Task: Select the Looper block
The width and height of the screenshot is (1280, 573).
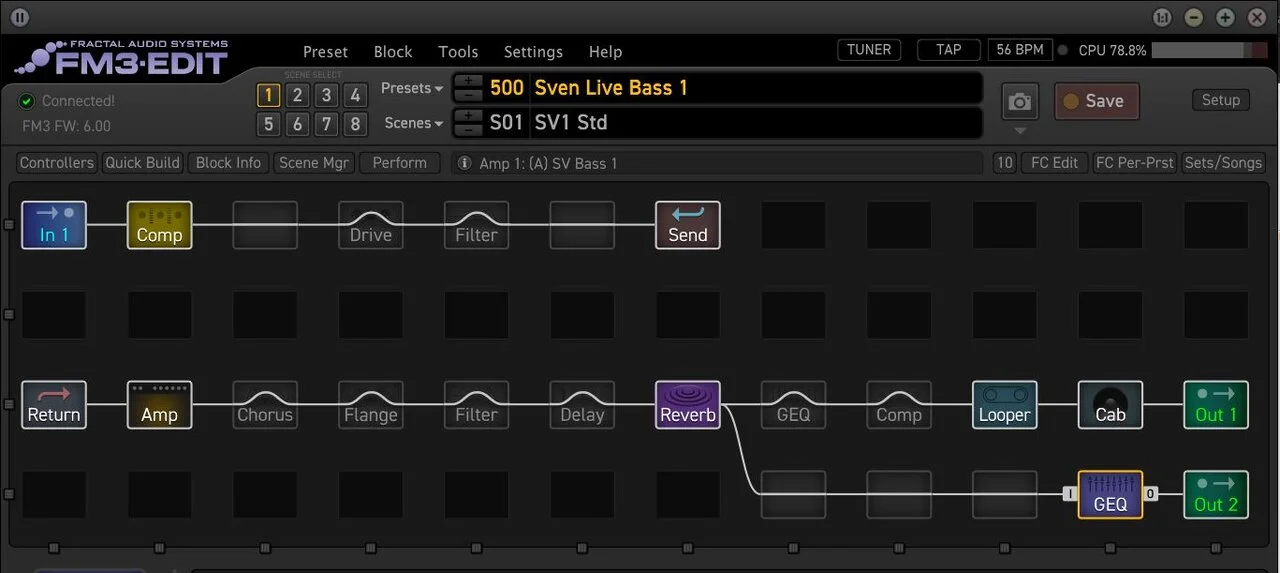Action: click(1005, 405)
